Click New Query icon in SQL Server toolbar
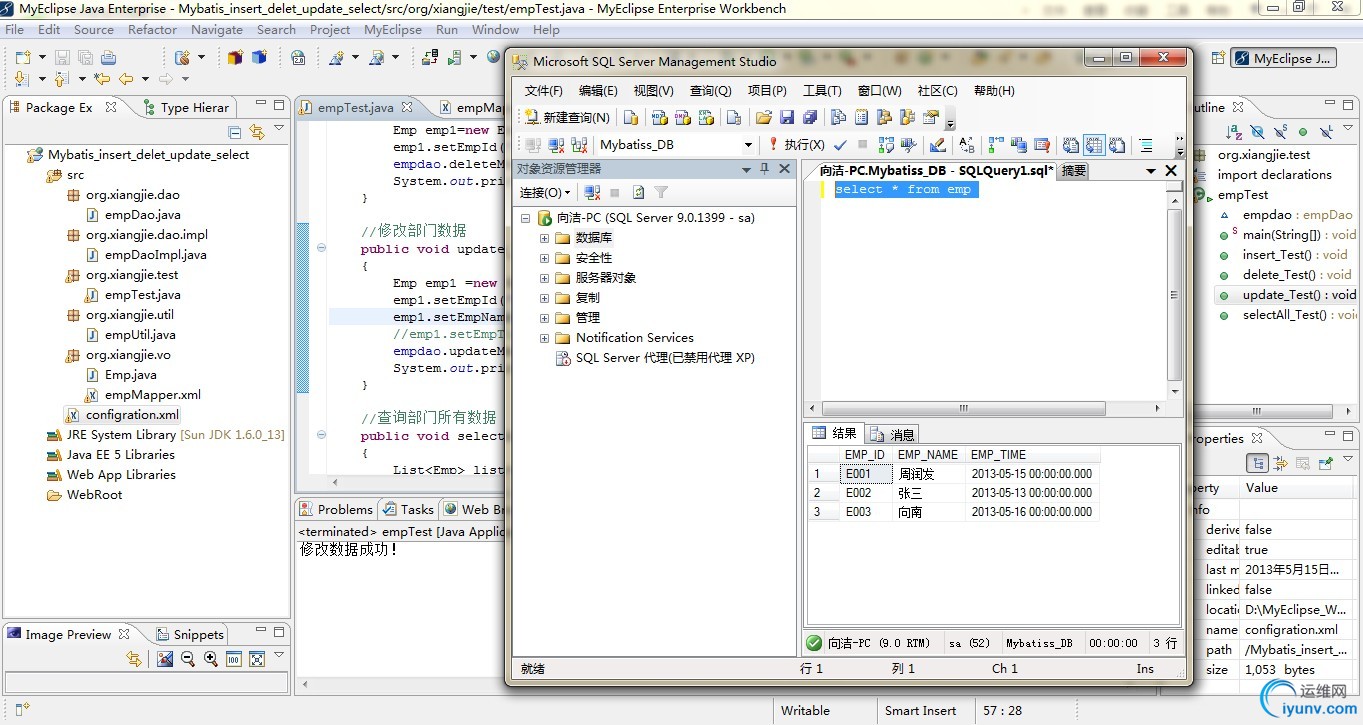This screenshot has height=725, width=1363. 568,117
